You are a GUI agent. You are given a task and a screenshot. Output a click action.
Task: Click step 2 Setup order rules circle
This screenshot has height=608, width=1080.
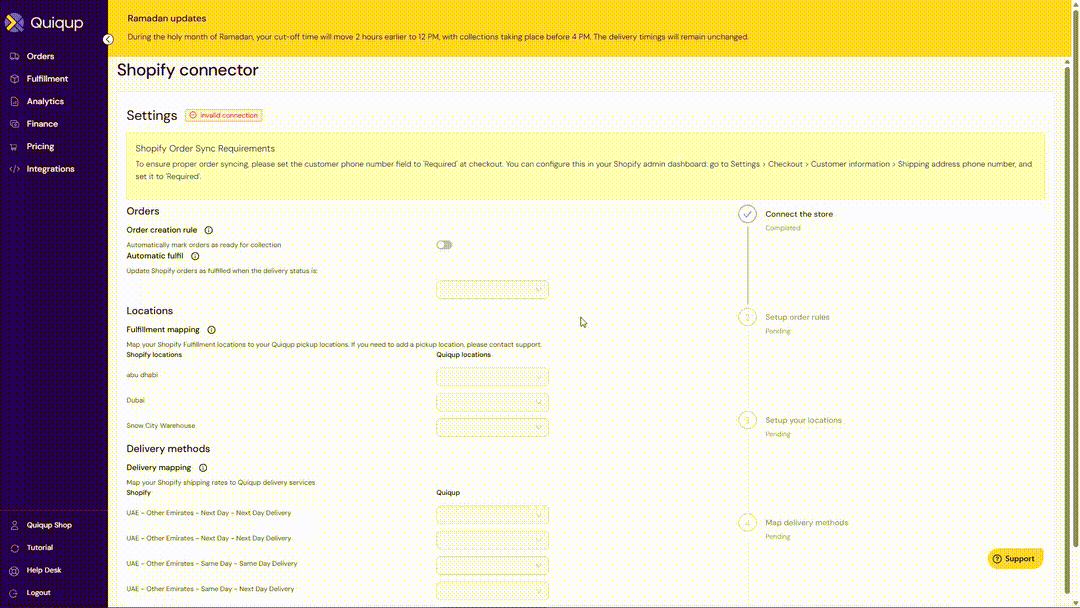(747, 317)
